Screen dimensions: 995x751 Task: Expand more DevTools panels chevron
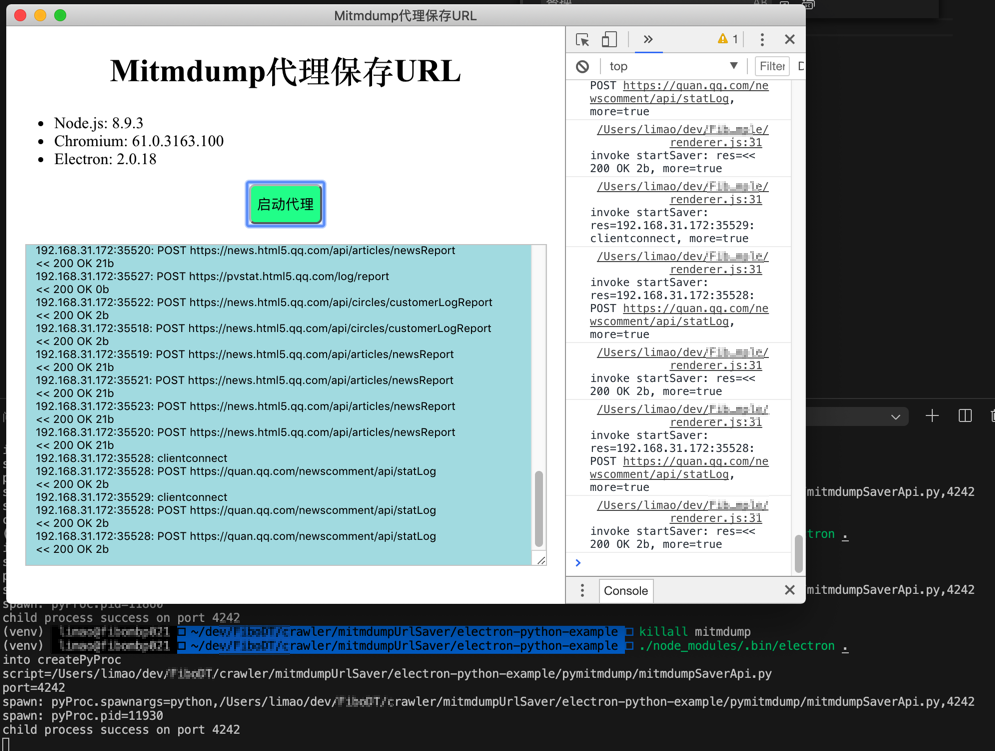point(648,39)
